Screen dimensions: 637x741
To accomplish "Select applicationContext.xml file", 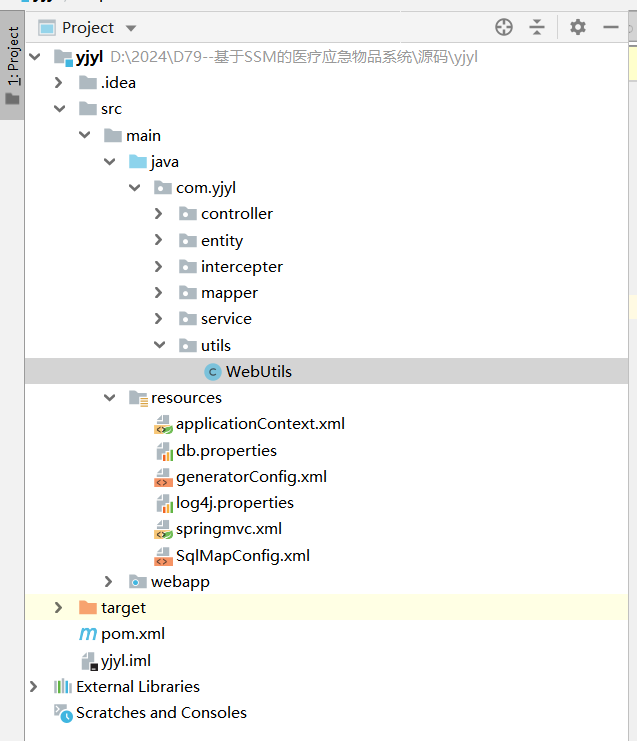I will (x=260, y=424).
